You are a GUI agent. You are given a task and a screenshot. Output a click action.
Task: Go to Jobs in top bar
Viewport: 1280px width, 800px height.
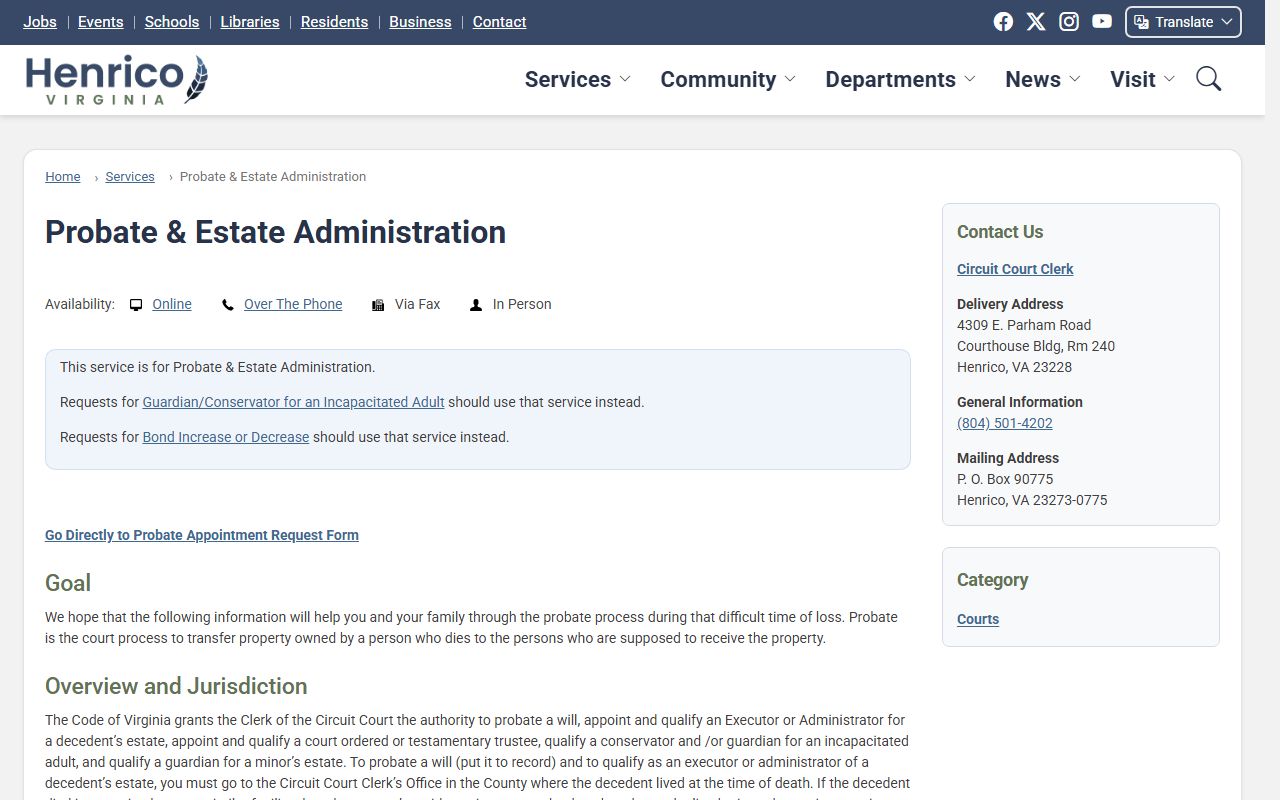[x=40, y=22]
